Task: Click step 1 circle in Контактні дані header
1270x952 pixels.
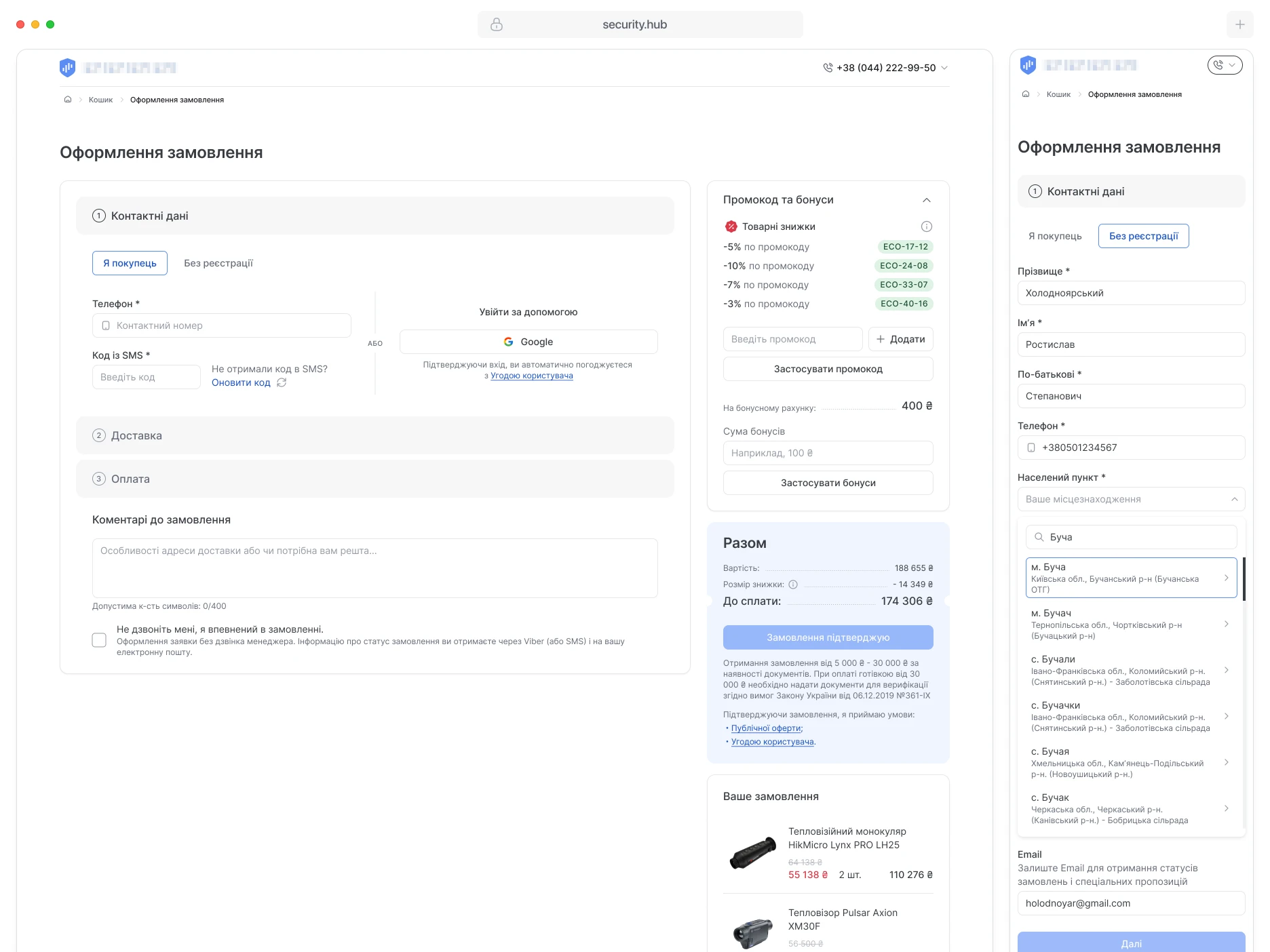Action: (99, 216)
